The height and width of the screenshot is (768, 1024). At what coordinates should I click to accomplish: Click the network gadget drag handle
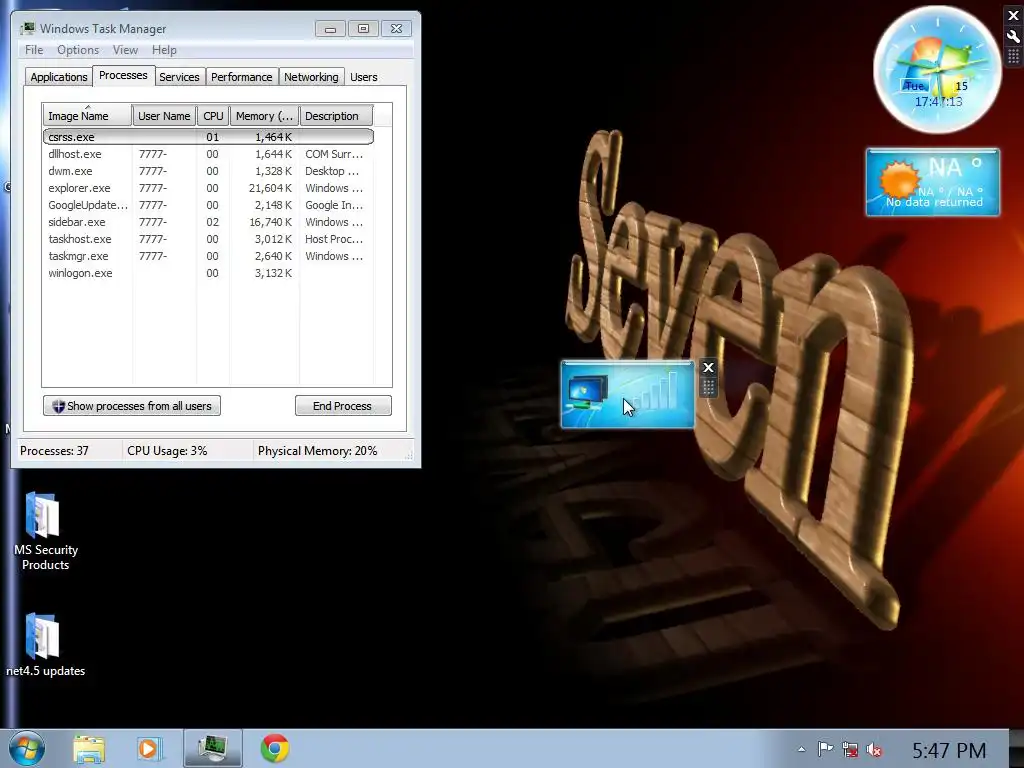708,387
